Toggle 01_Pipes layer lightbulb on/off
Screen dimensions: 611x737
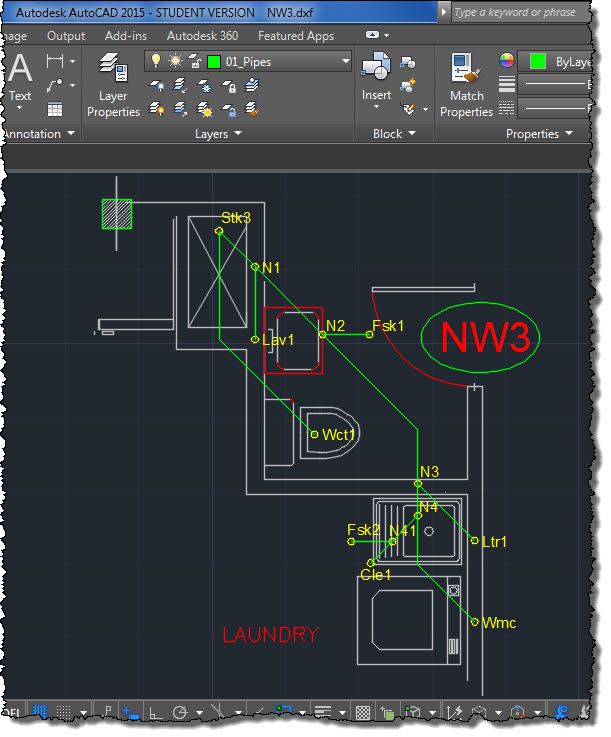point(156,61)
